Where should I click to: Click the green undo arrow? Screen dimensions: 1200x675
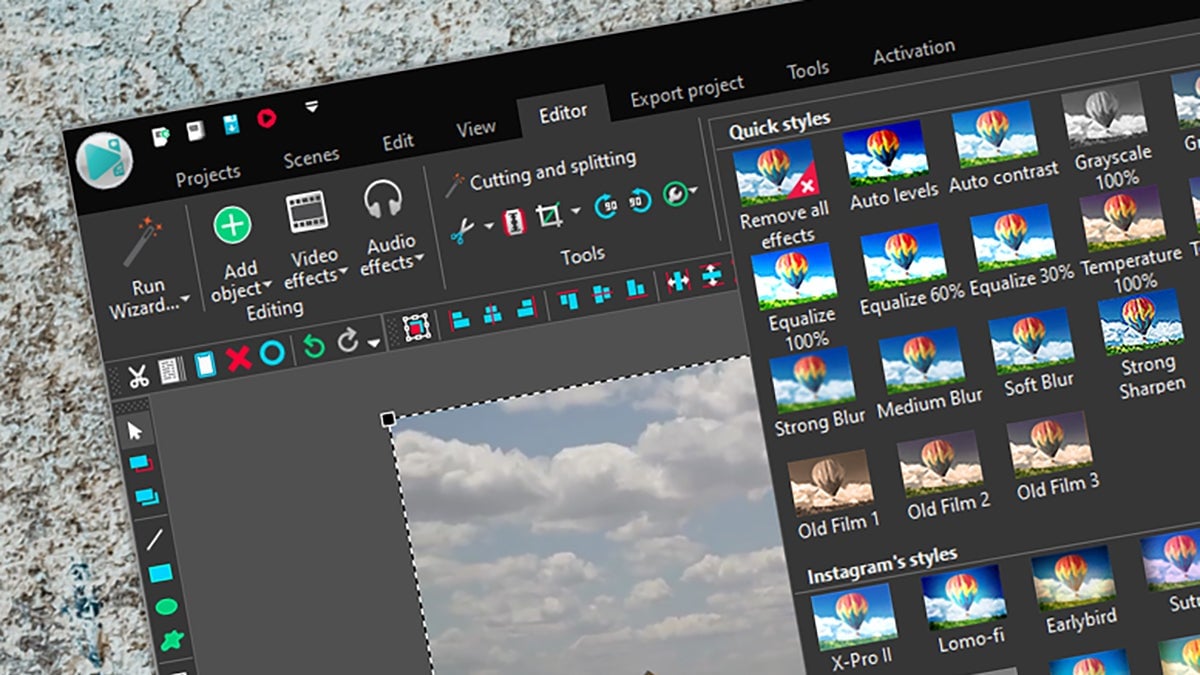tap(313, 347)
